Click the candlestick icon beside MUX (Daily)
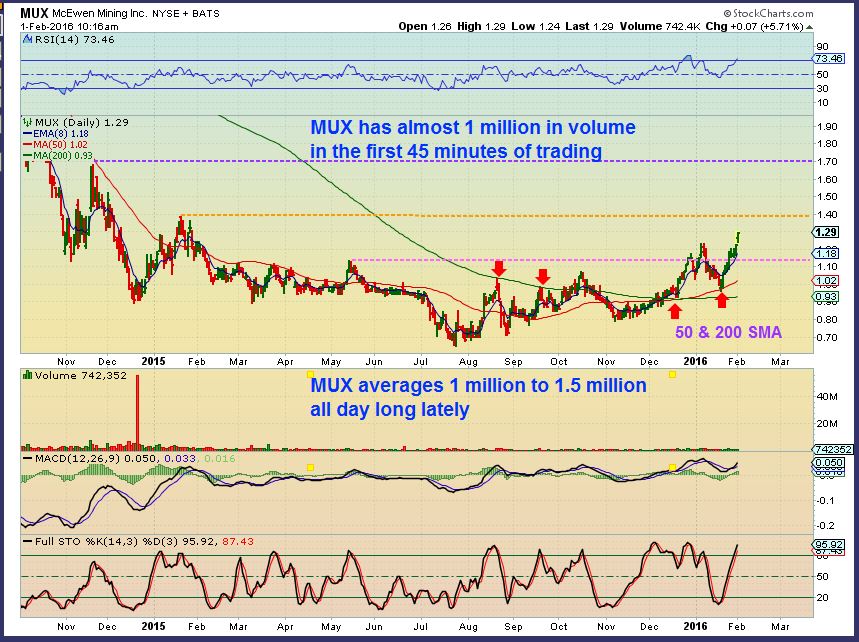 pyautogui.click(x=27, y=122)
